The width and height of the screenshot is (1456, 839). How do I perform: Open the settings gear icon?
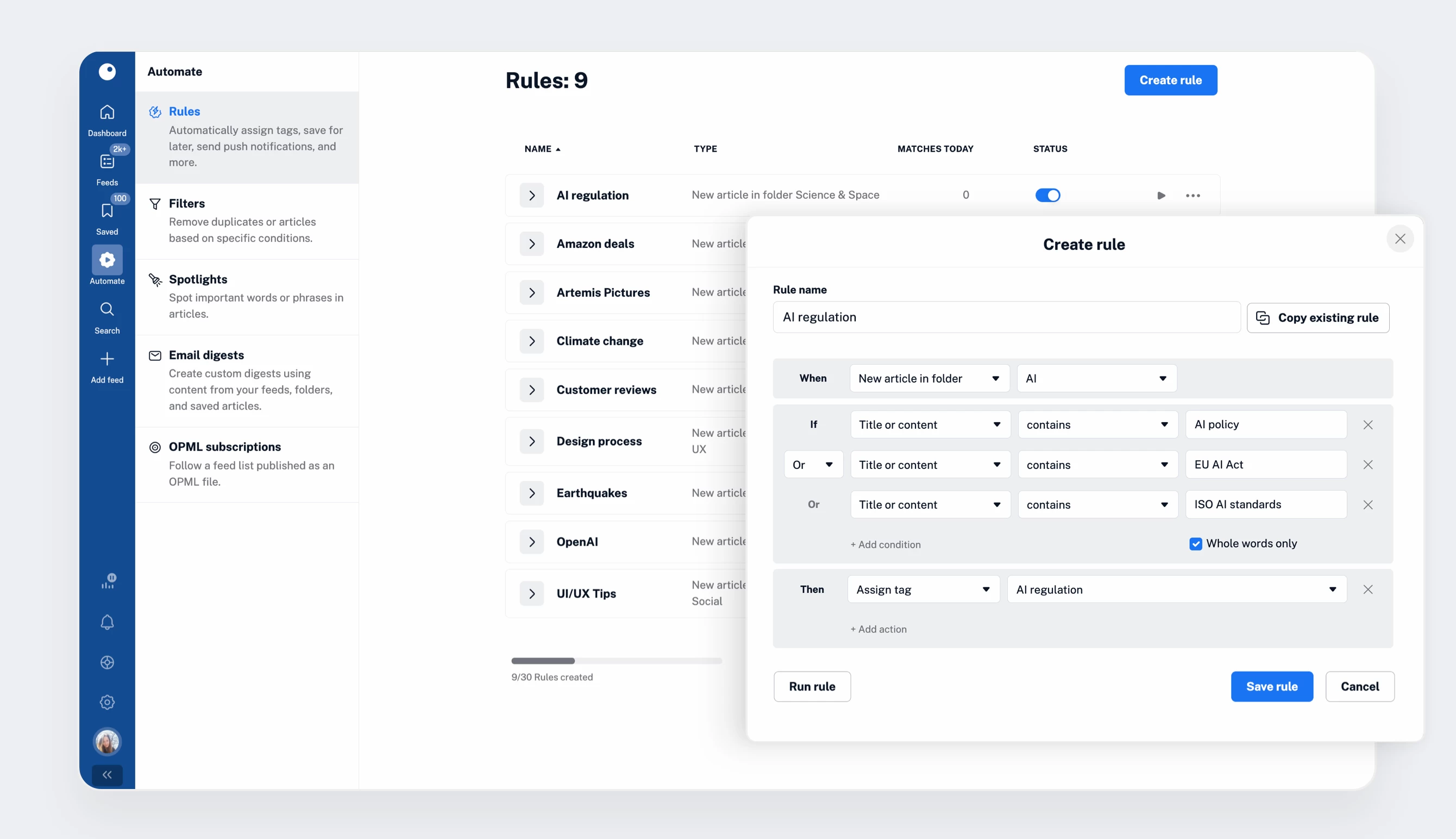point(107,702)
